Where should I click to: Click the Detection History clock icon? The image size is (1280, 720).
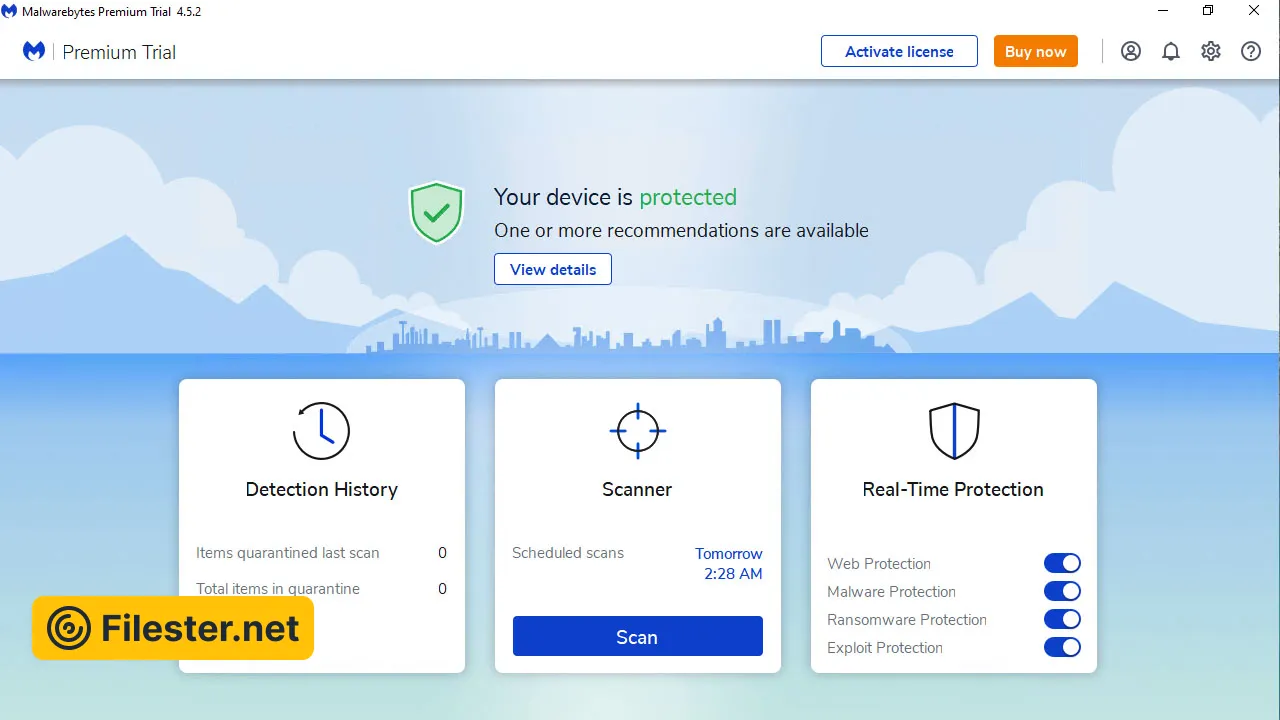(x=321, y=431)
